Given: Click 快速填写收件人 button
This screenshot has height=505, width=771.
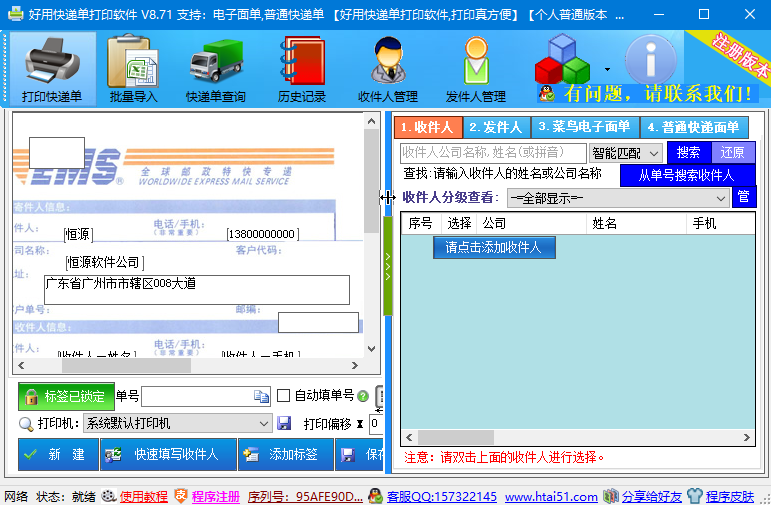Looking at the screenshot, I should [x=168, y=454].
